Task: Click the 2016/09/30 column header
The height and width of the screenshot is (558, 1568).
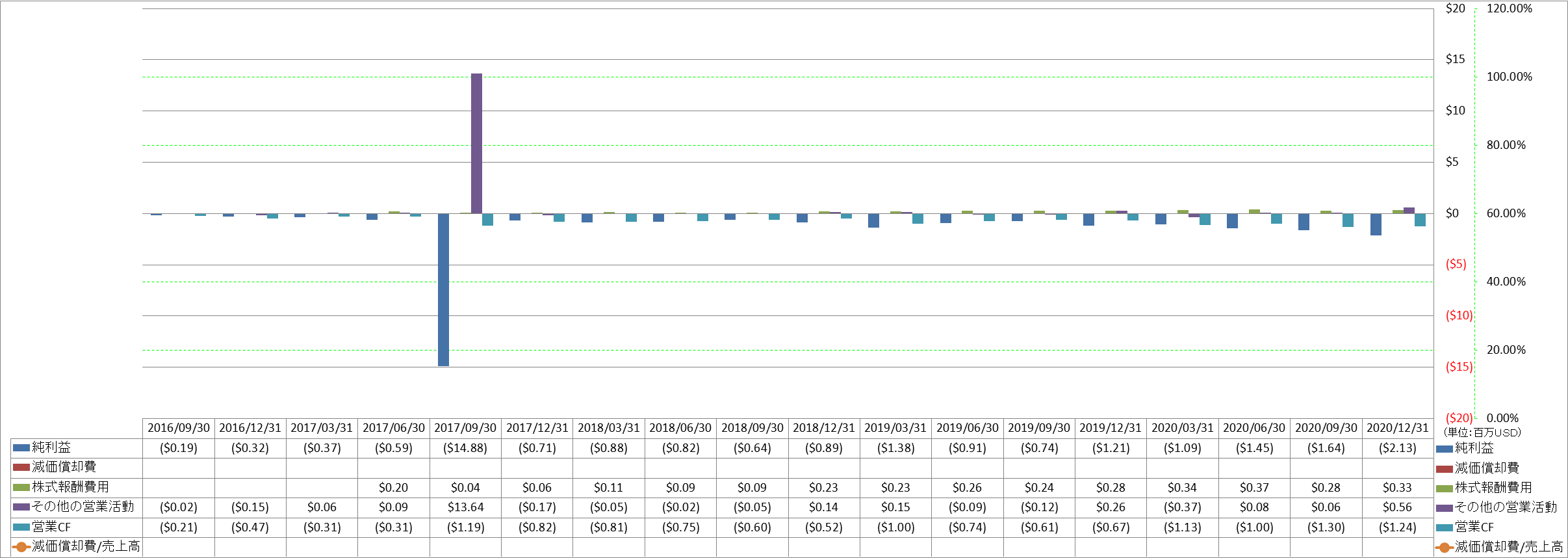Action: coord(179,428)
